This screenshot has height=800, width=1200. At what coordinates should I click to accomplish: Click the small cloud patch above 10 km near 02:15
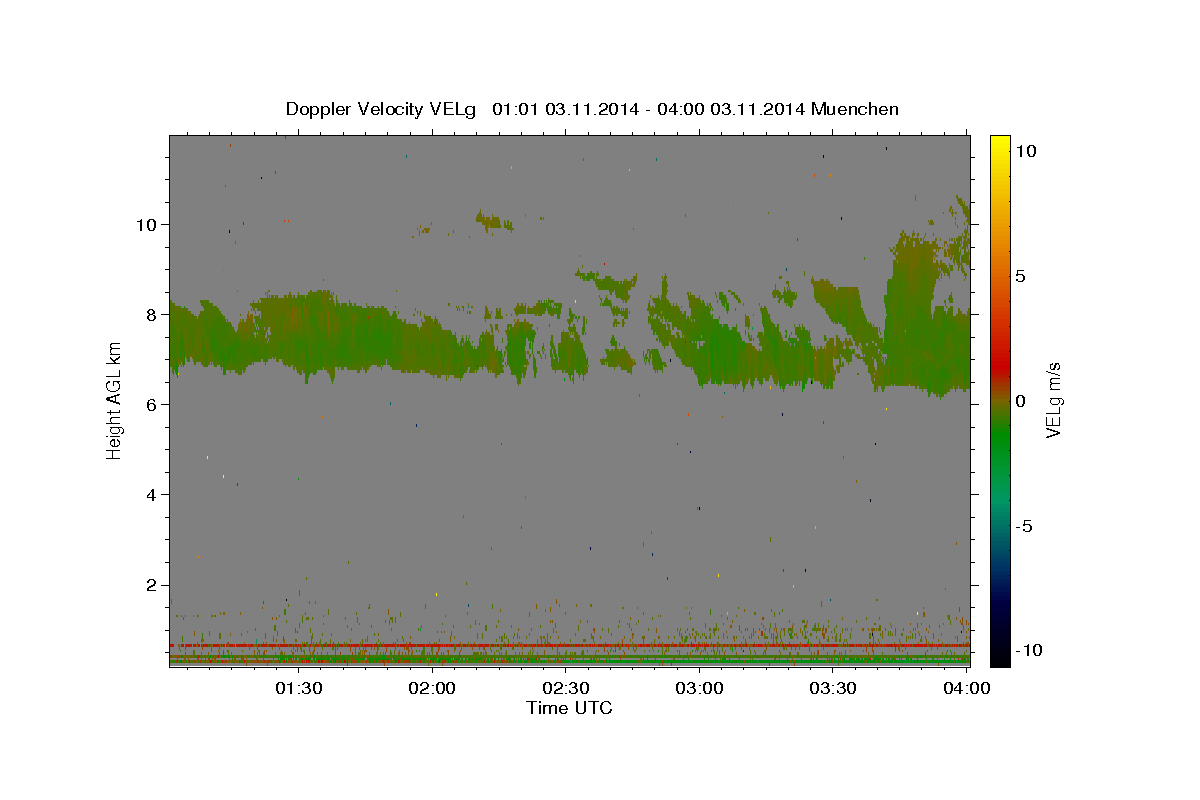click(495, 221)
